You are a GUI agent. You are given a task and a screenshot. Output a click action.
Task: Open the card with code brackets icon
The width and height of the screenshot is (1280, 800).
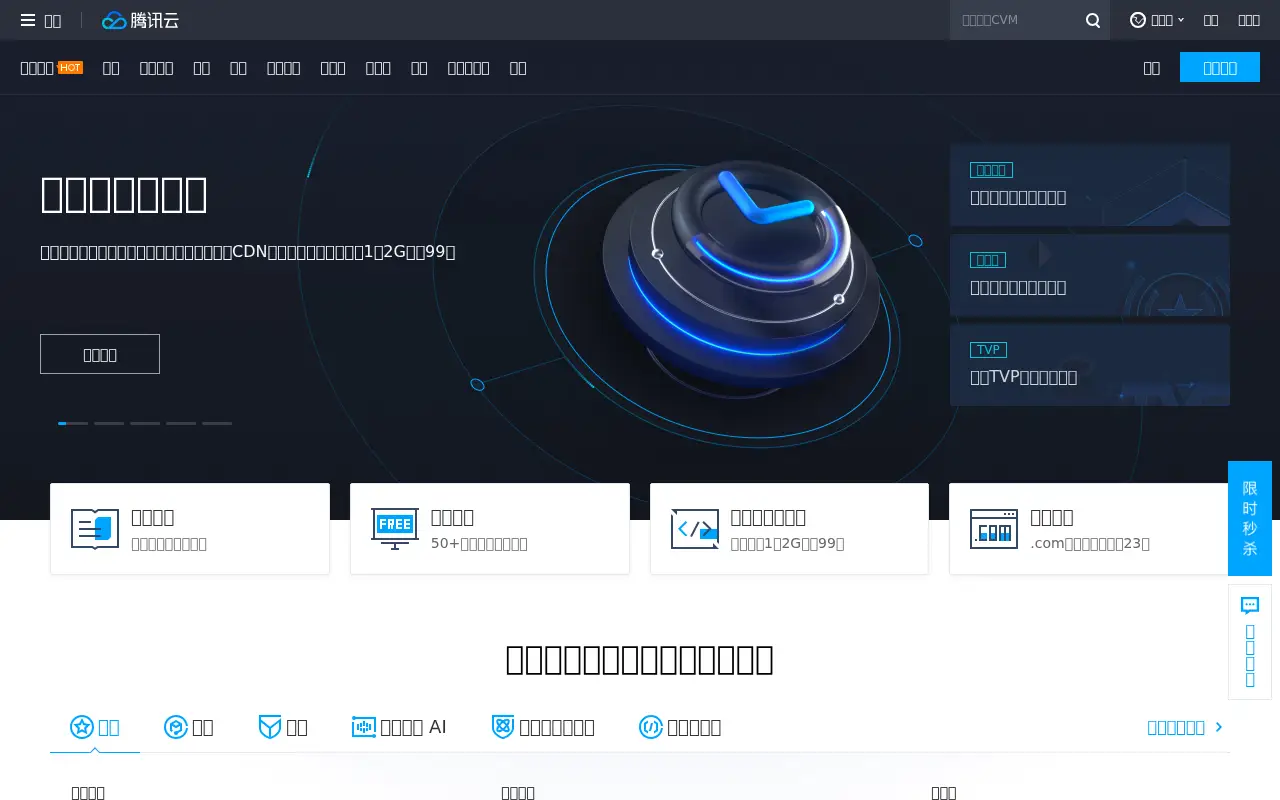[789, 529]
